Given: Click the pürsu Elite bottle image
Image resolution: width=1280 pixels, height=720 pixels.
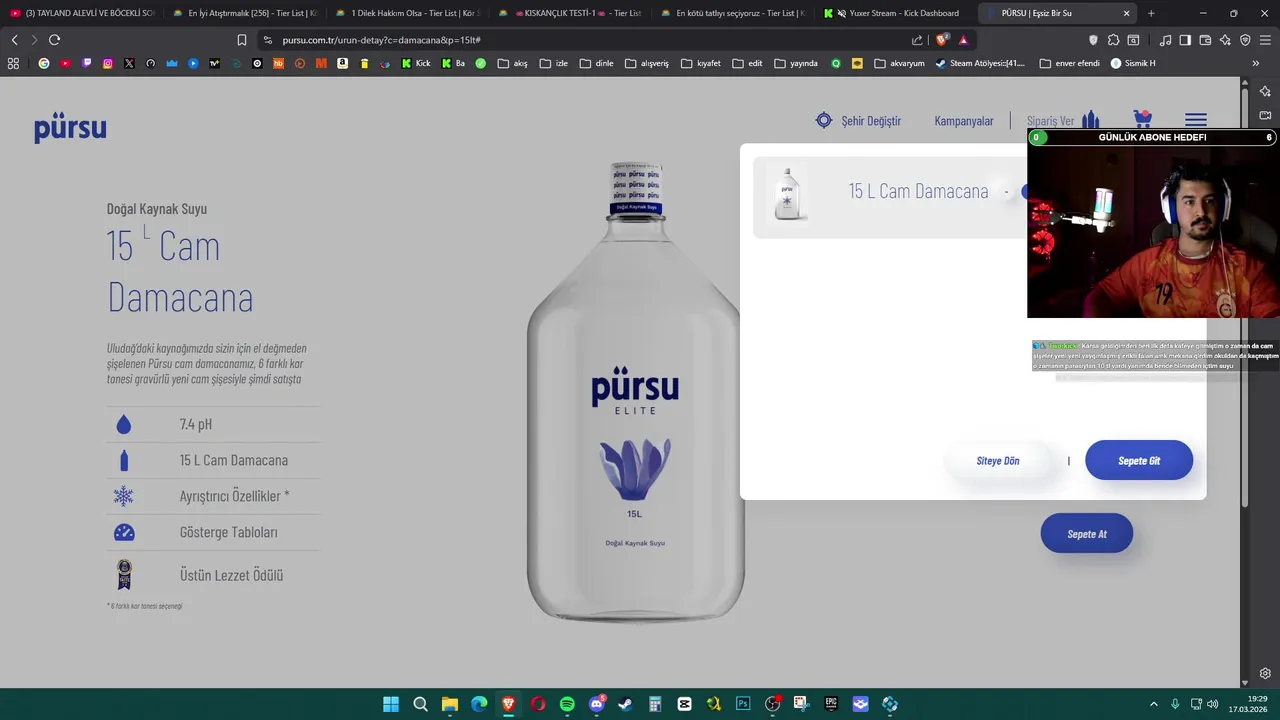Looking at the screenshot, I should coord(636,392).
